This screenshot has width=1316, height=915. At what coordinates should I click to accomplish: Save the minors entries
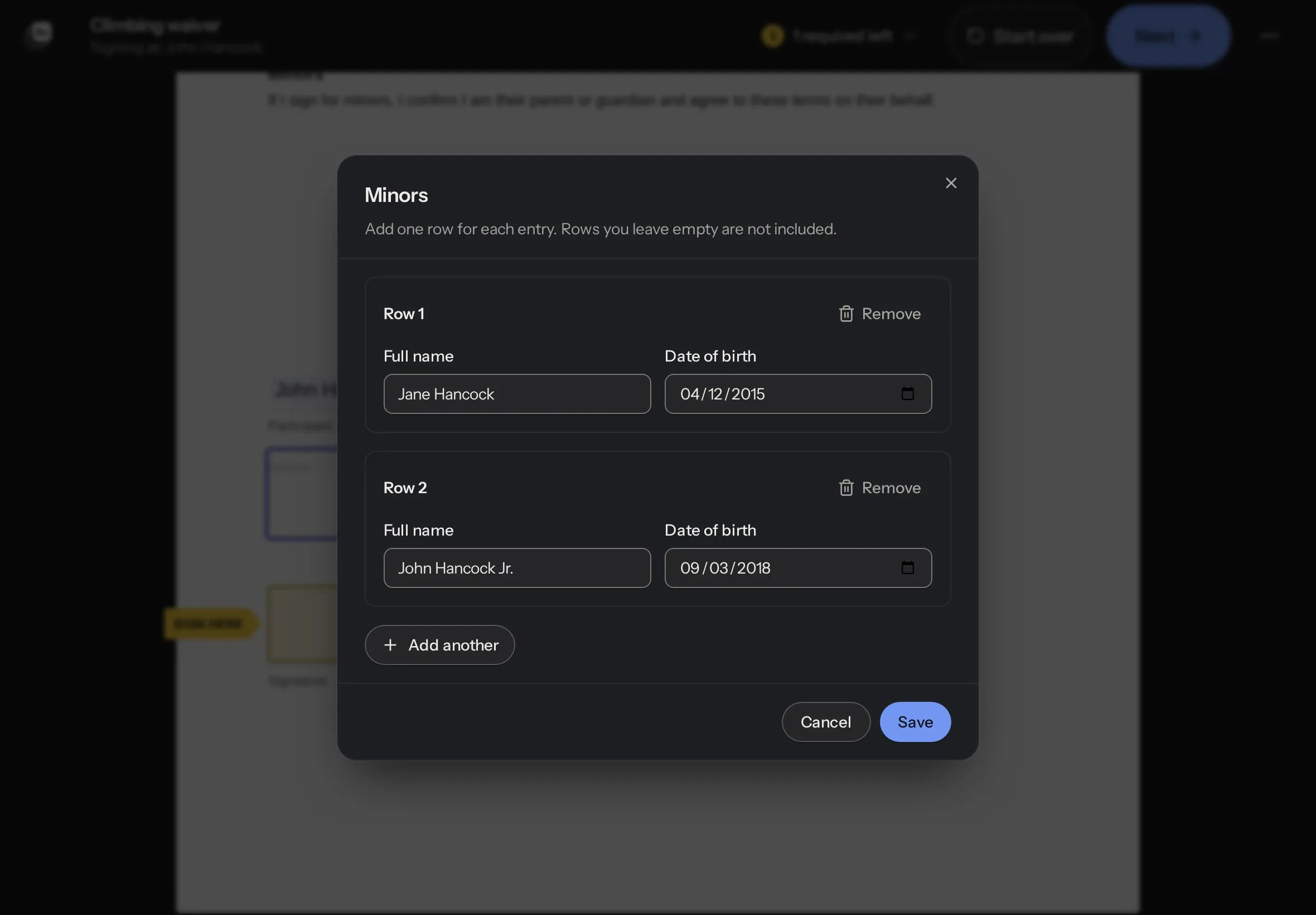(x=915, y=722)
